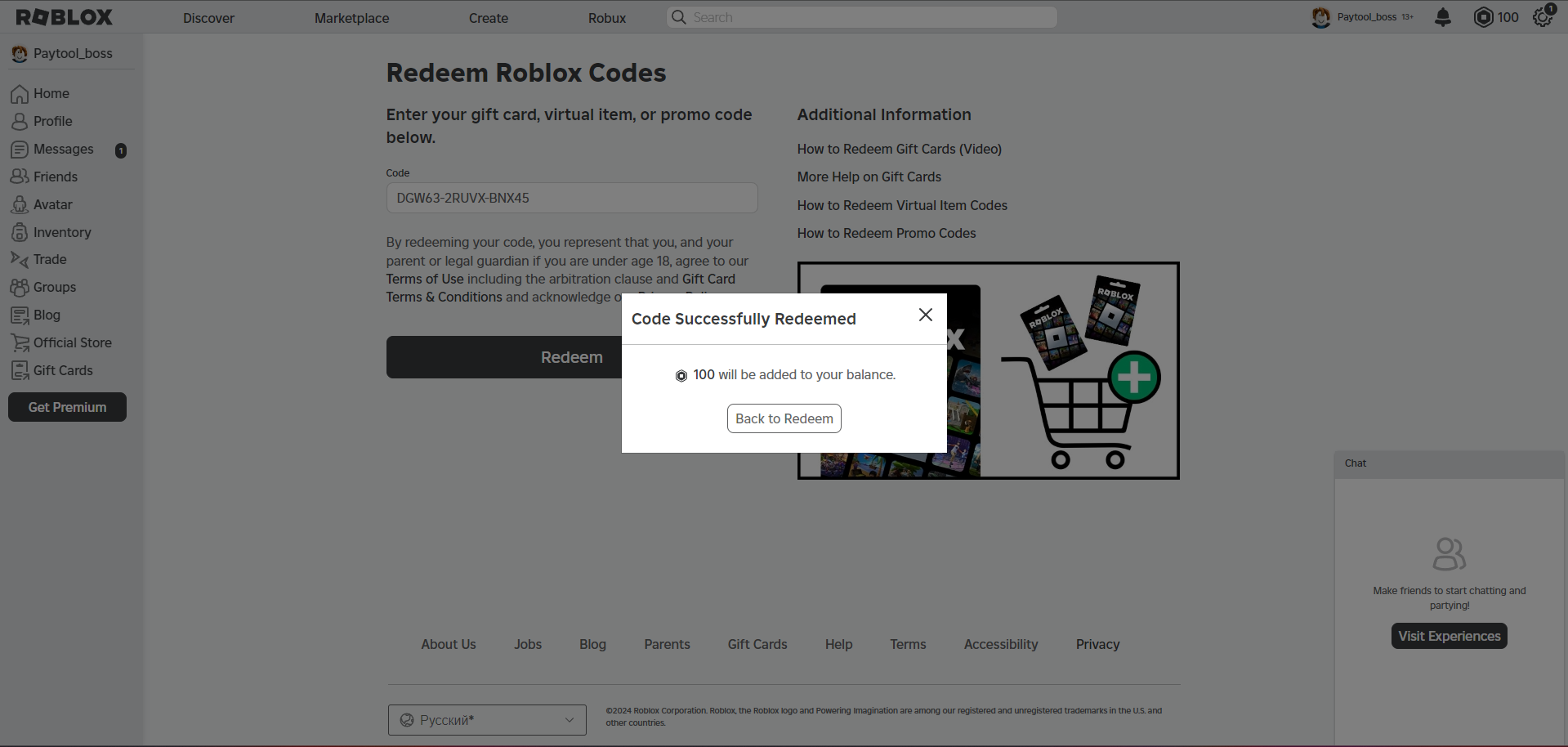
Task: Open the Jobs footer link
Action: [x=528, y=644]
